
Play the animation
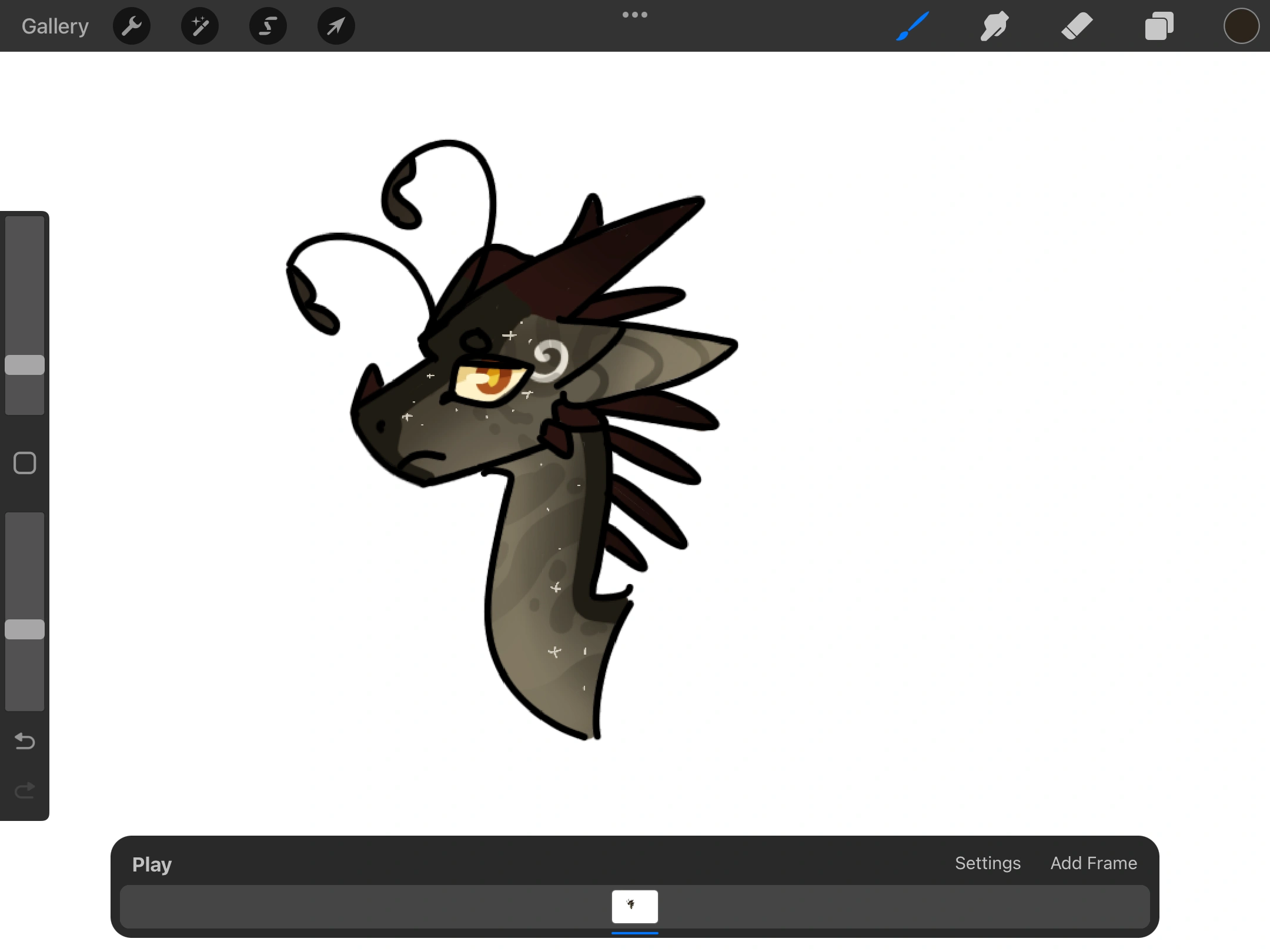[x=152, y=864]
